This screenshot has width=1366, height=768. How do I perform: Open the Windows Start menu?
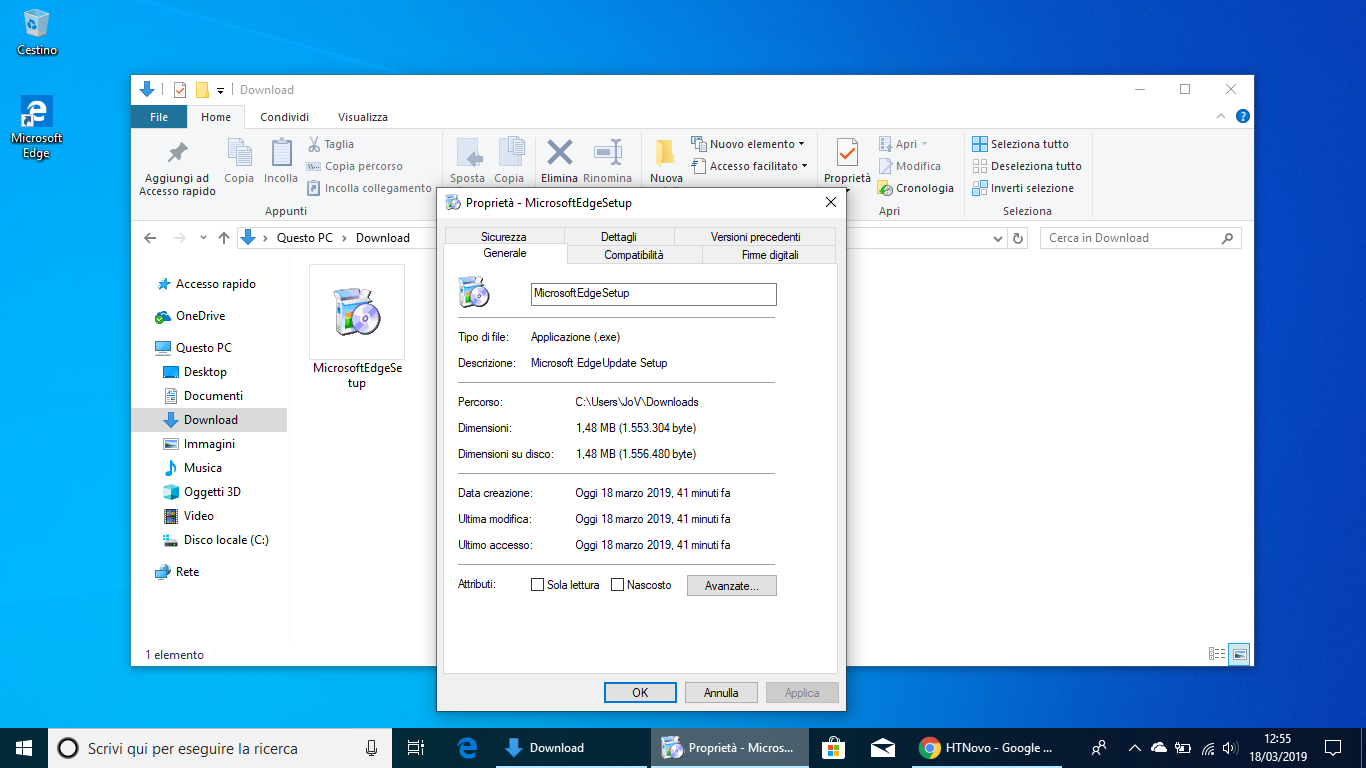[x=24, y=747]
